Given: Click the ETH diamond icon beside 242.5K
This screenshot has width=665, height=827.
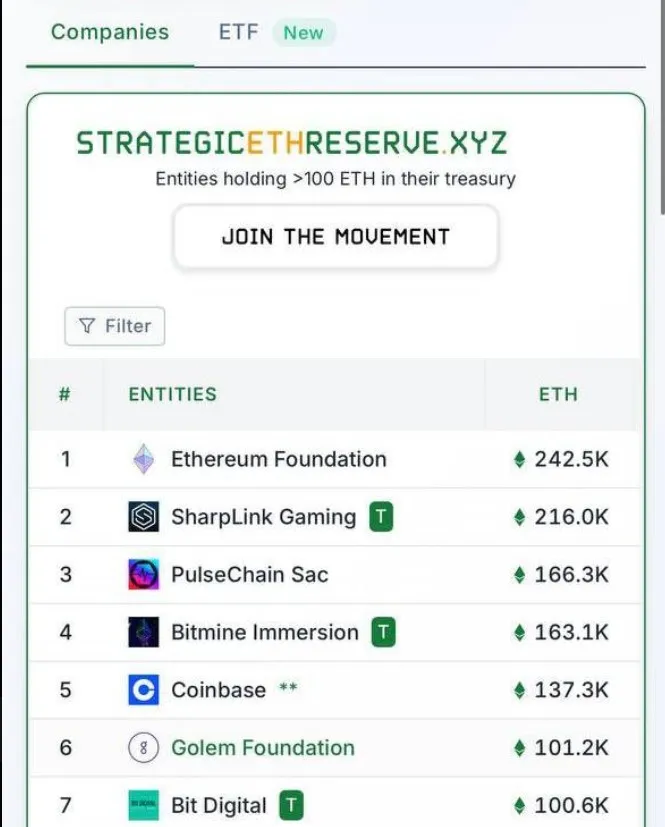Looking at the screenshot, I should 520,459.
